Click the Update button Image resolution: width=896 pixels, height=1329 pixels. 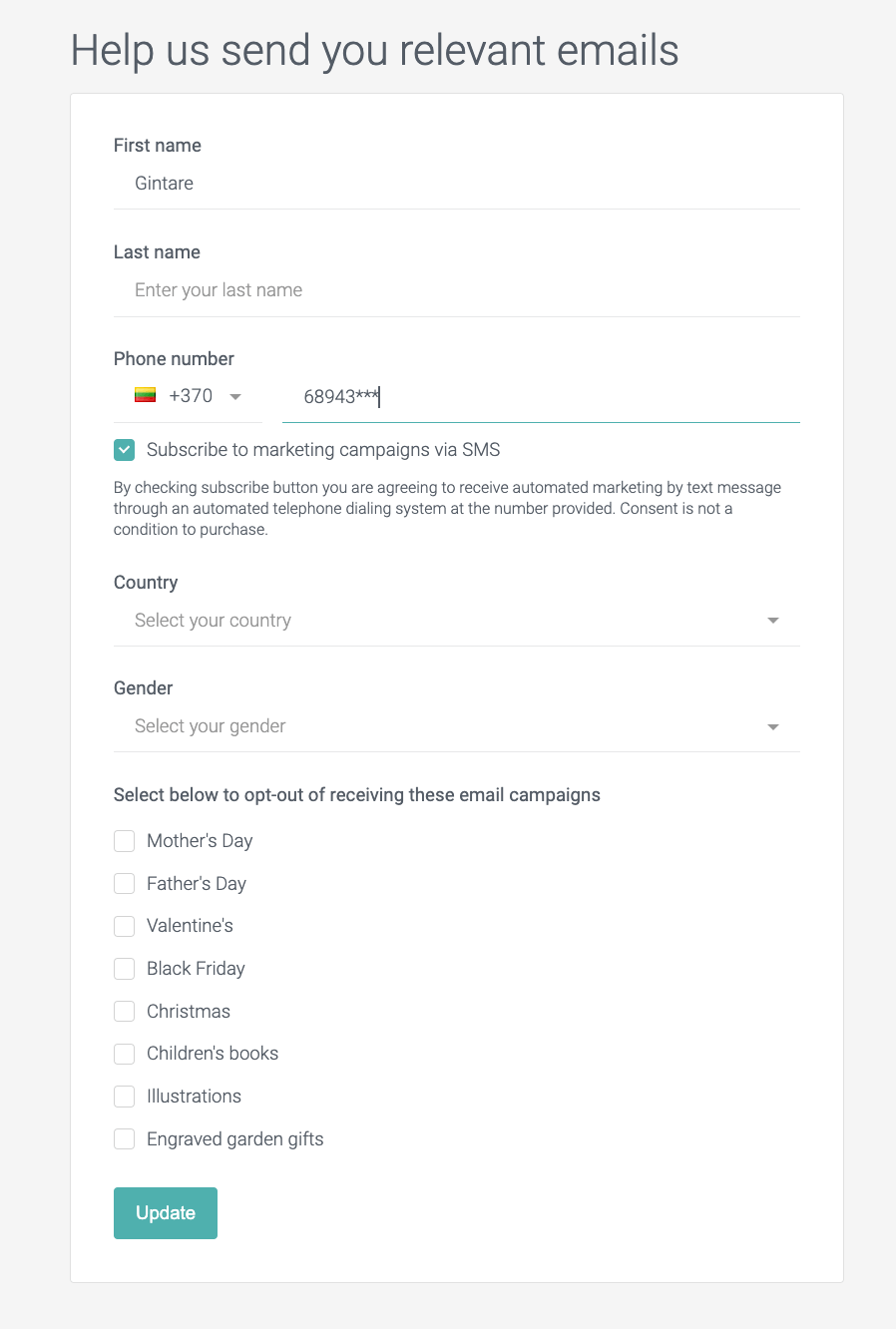tap(166, 1213)
